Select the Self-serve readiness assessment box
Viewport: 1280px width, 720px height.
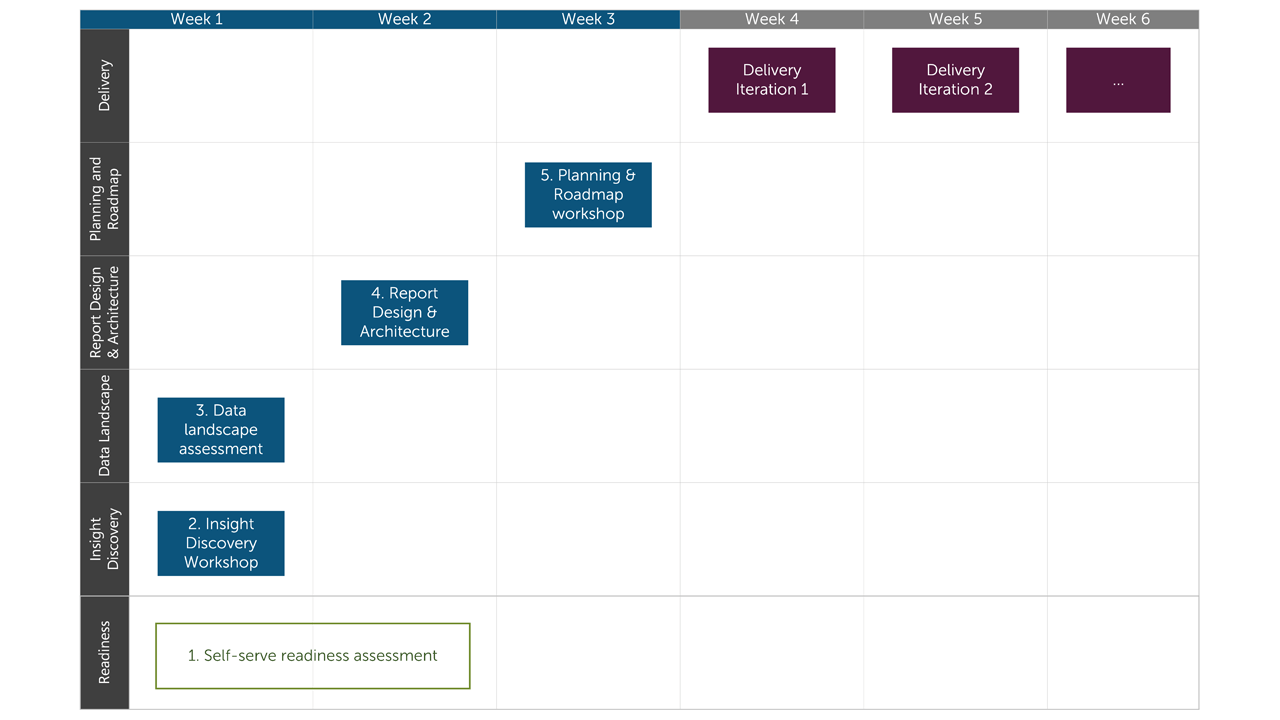[x=313, y=656]
